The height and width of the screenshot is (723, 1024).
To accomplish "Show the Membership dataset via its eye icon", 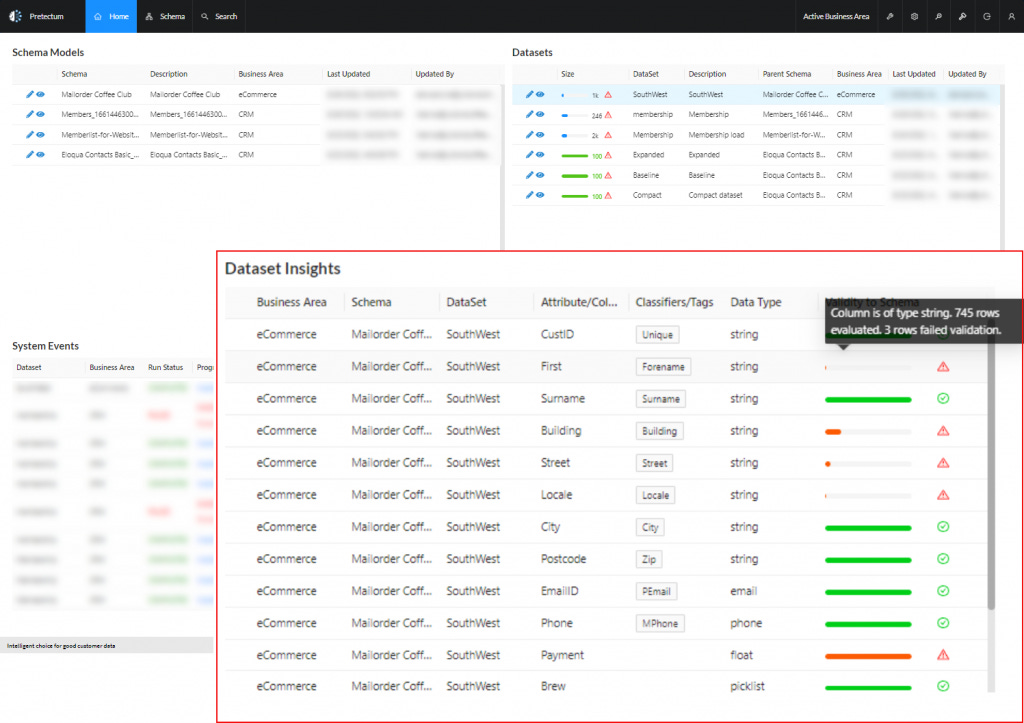I will pos(540,114).
